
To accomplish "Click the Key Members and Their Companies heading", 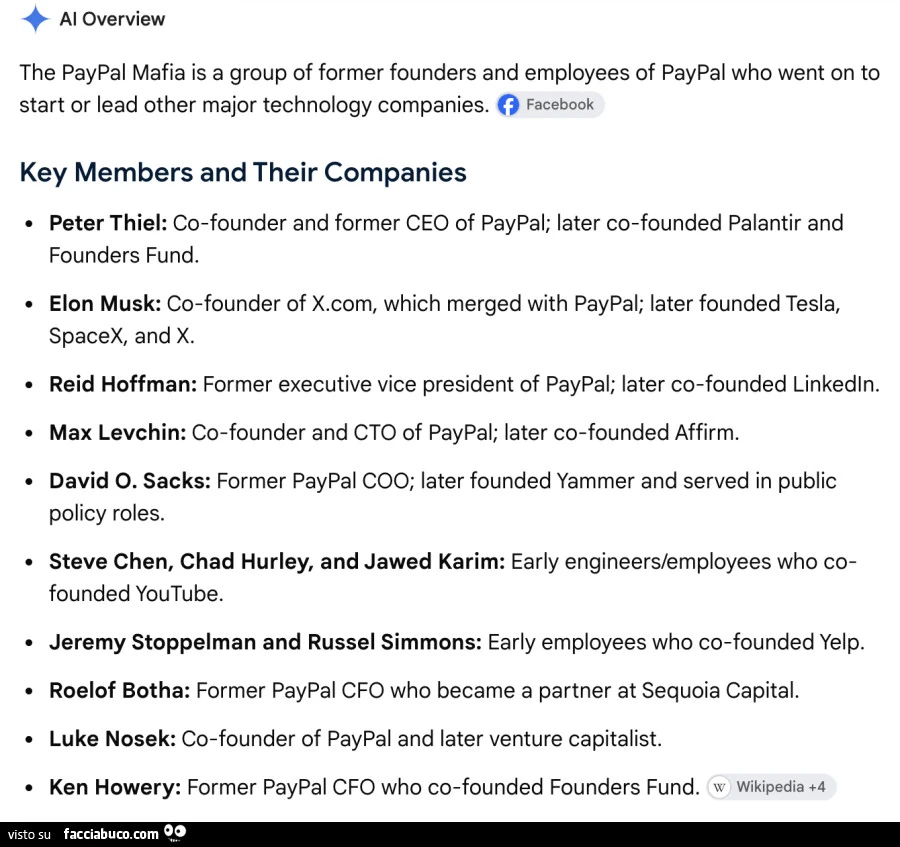I will click(x=243, y=172).
